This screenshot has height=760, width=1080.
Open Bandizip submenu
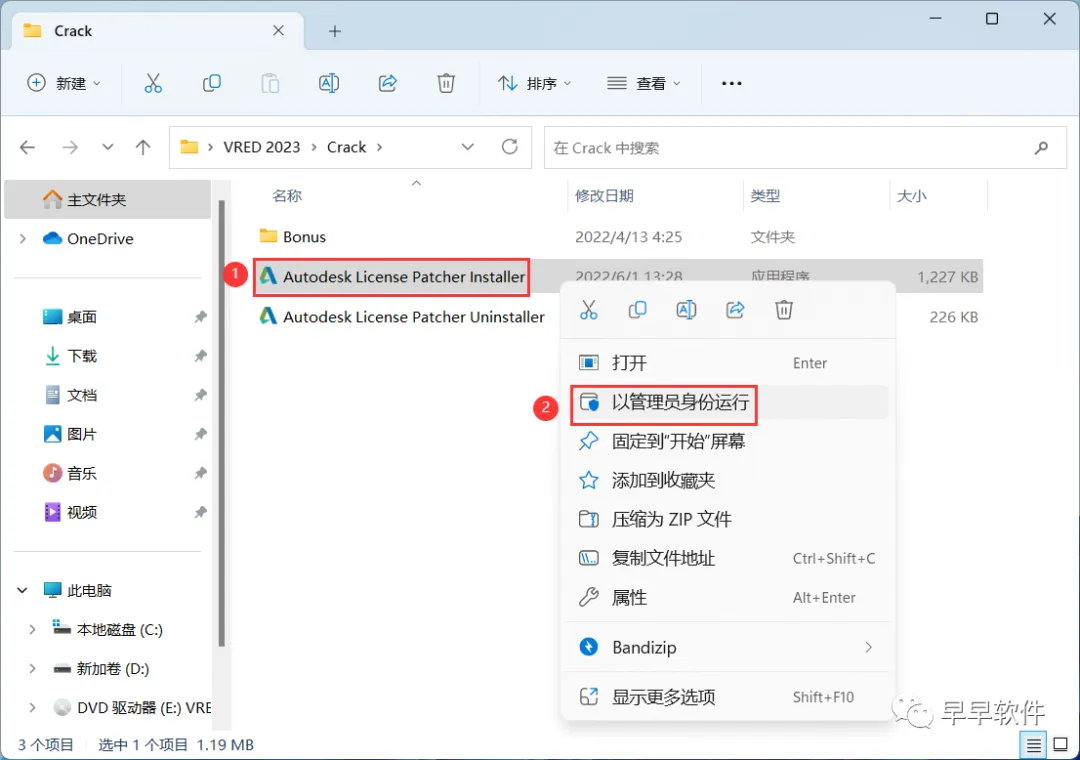(727, 648)
